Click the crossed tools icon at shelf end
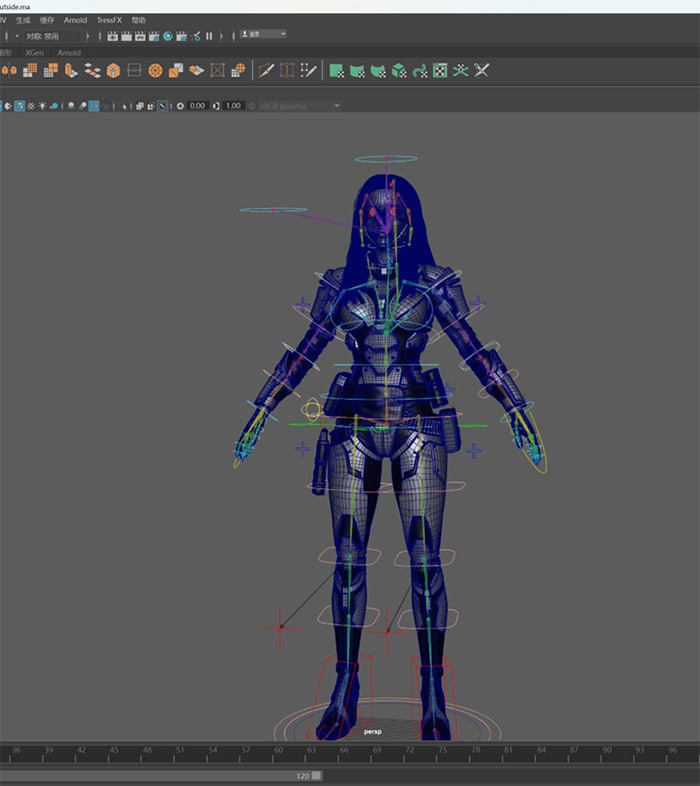 482,70
